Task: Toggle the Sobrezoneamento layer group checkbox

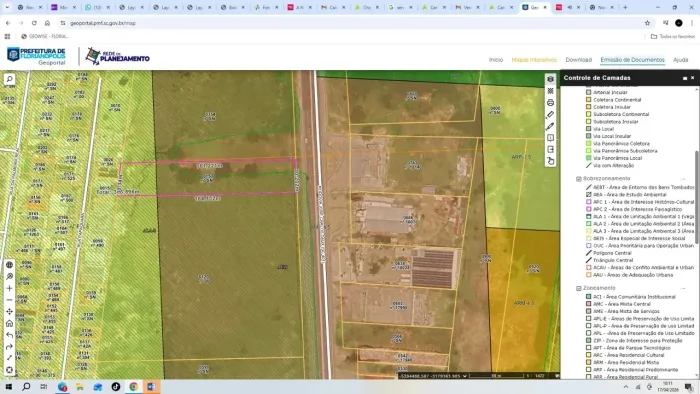Action: pyautogui.click(x=579, y=179)
